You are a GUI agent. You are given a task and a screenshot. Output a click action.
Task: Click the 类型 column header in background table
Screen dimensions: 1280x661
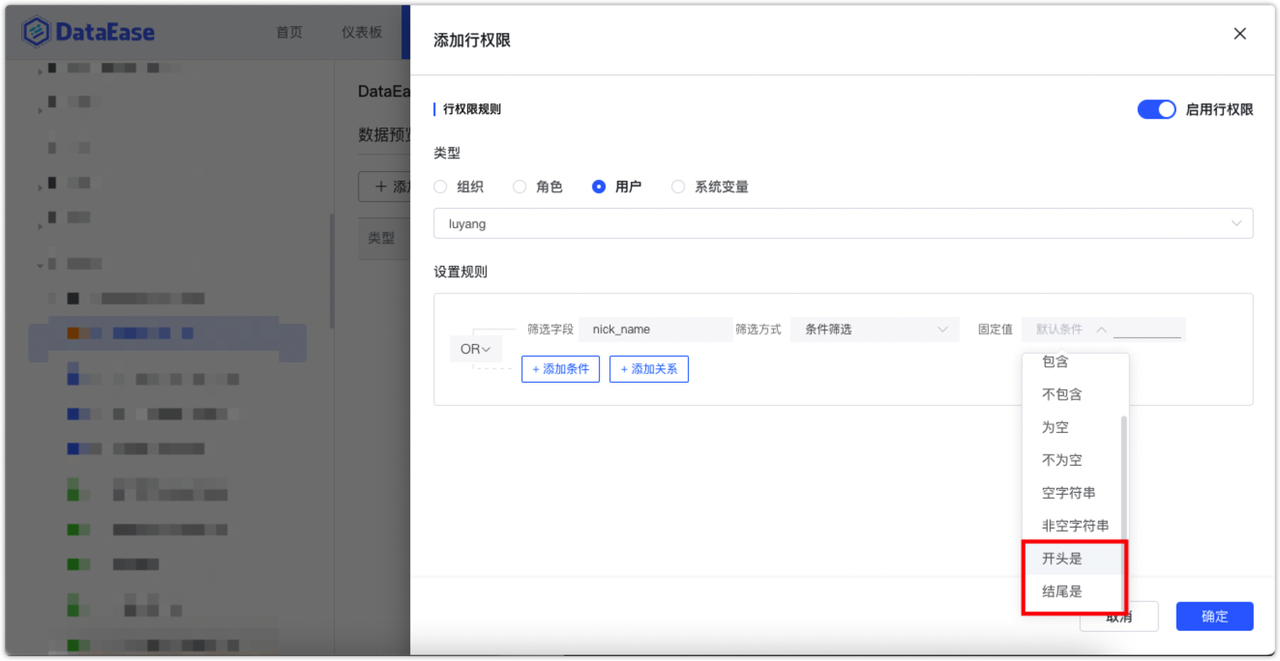[x=381, y=238]
